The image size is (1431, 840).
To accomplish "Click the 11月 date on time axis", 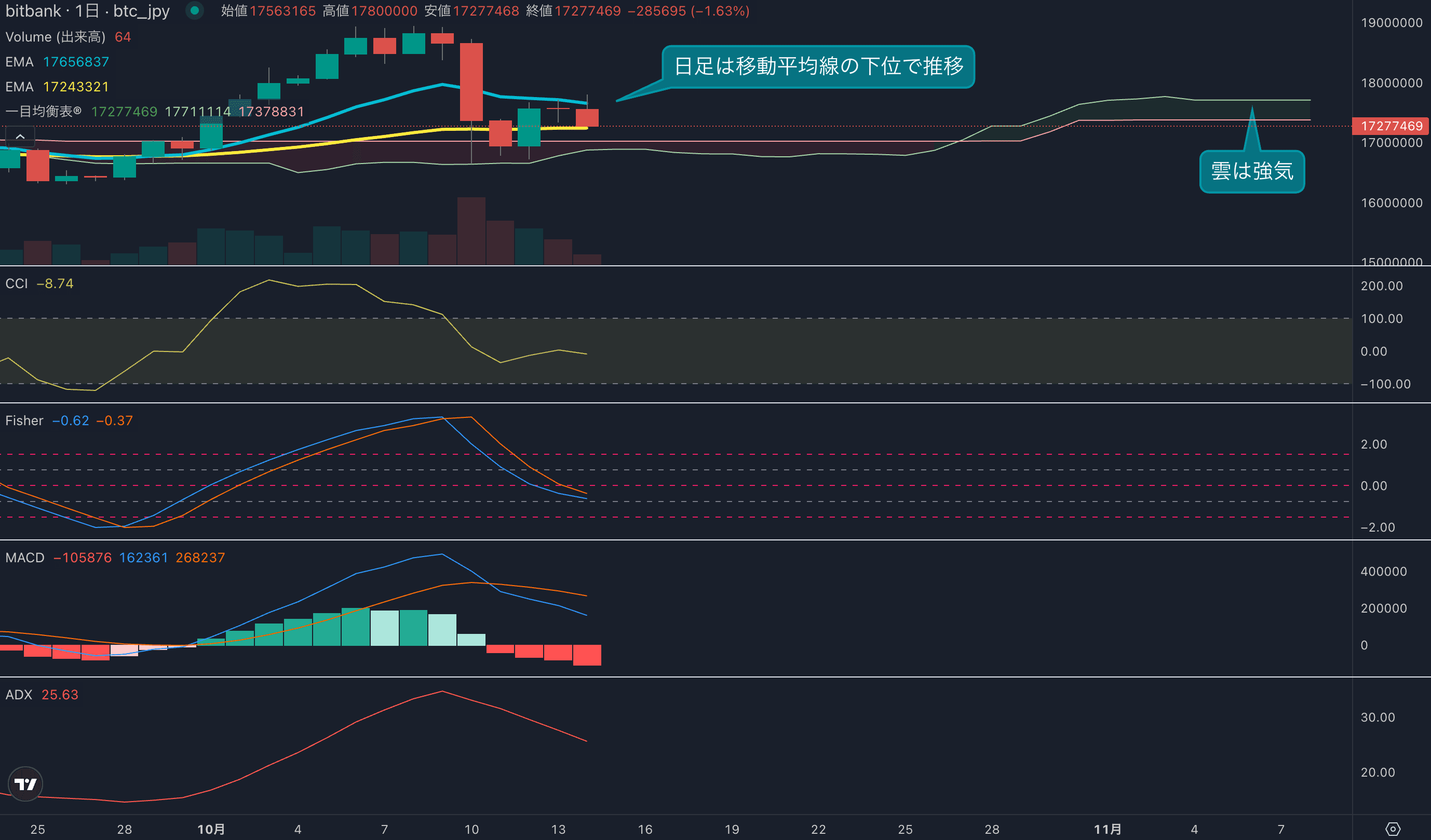I will (1108, 829).
